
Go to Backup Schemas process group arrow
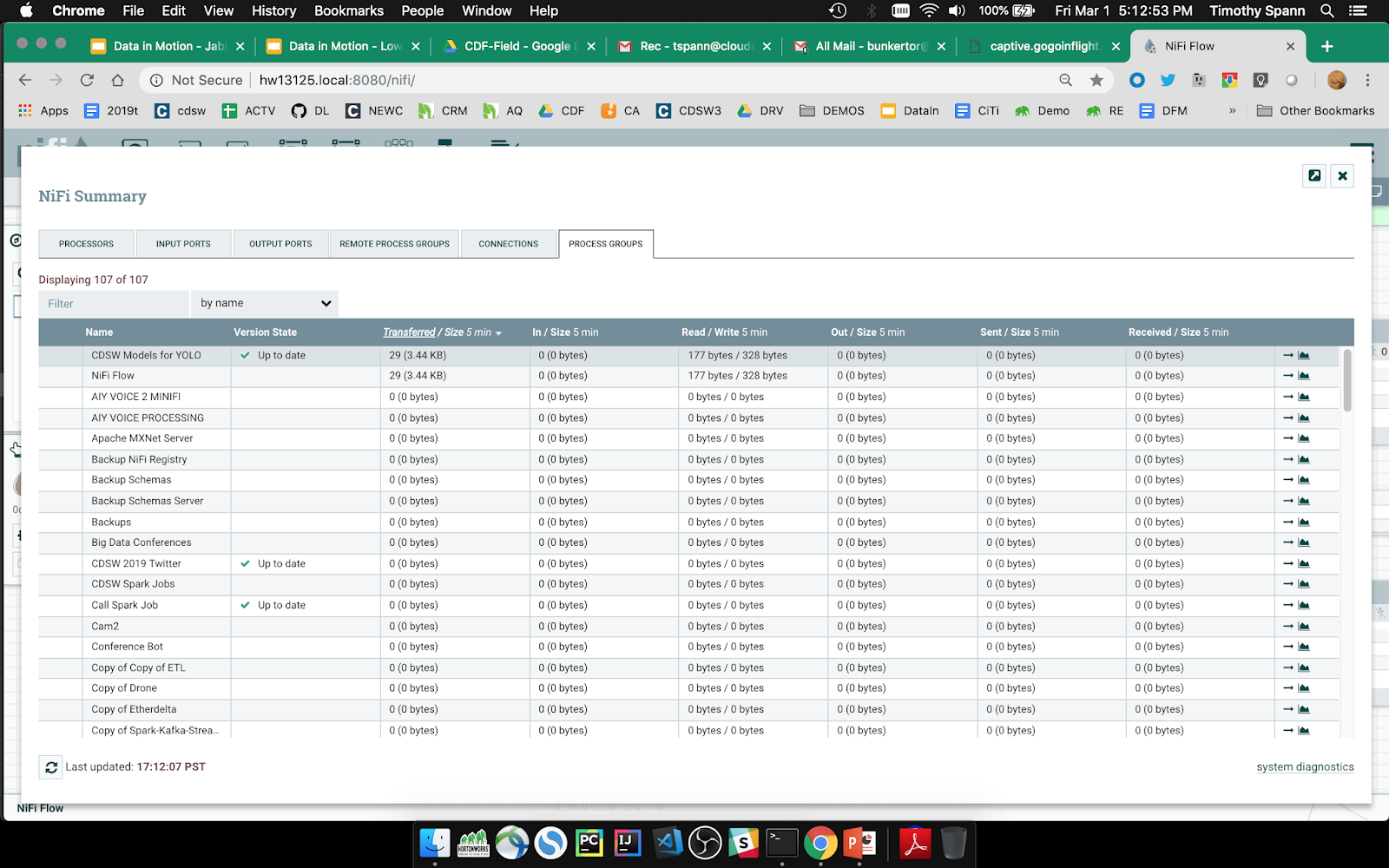1288,480
